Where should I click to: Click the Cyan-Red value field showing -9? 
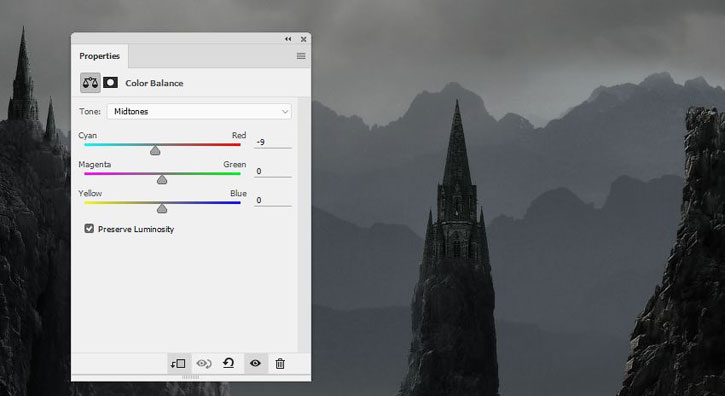pos(273,142)
